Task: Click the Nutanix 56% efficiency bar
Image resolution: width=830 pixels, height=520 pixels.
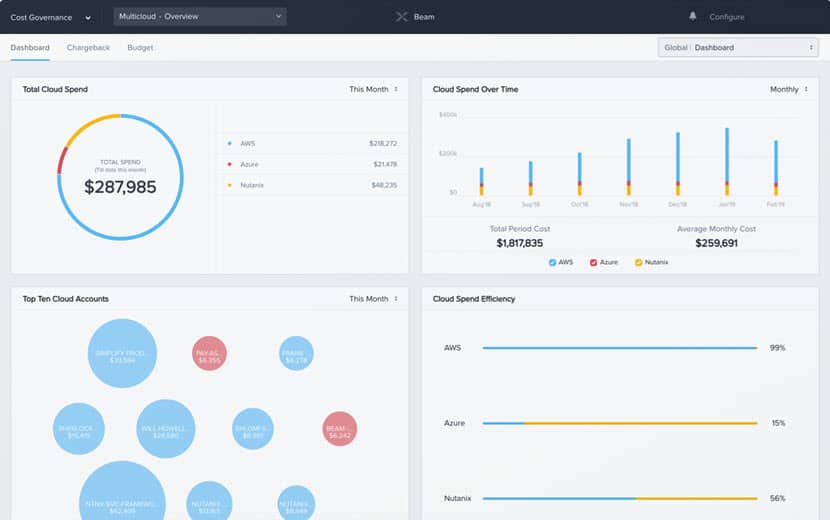Action: pos(620,498)
